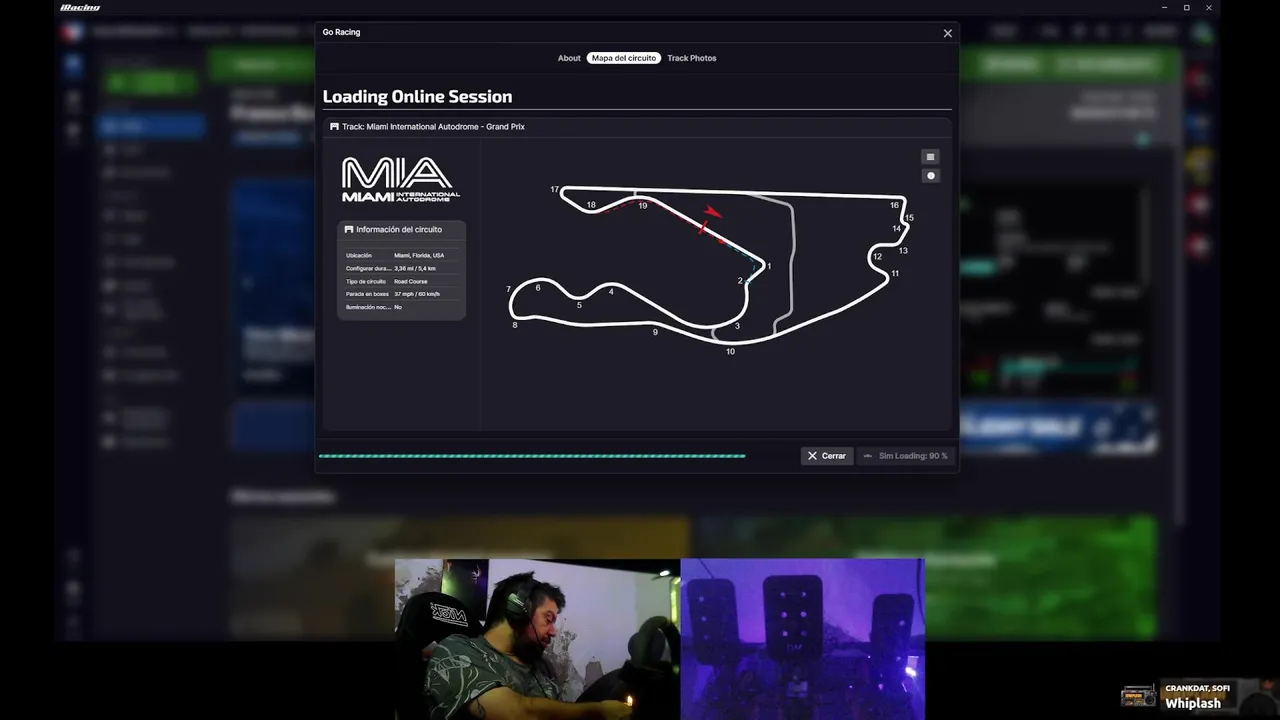Click the icon beside Información del circuito
Viewport: 1280px width, 720px height.
[349, 230]
